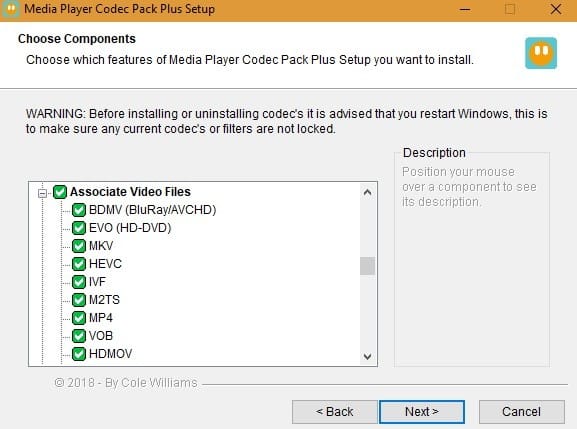This screenshot has height=429, width=577.
Task: Go to the next setup step
Action: click(x=422, y=411)
